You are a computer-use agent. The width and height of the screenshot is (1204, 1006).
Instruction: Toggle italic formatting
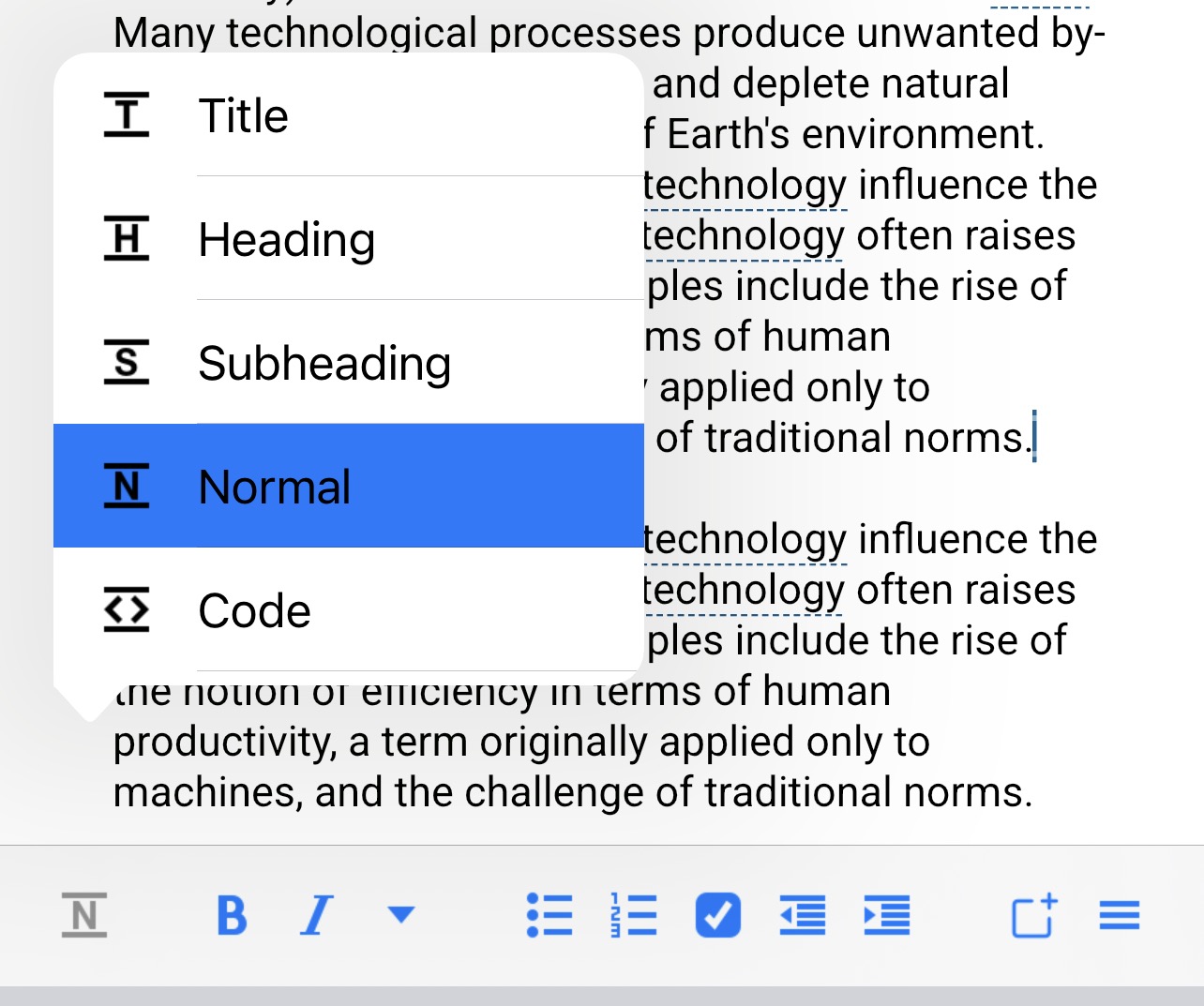(317, 915)
